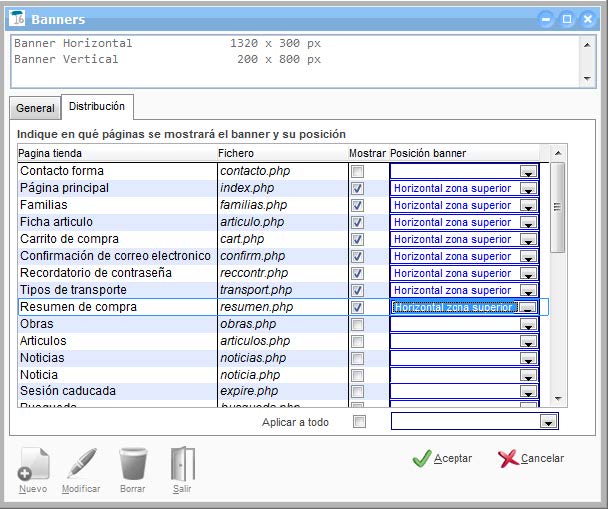This screenshot has width=609, height=509.
Task: Click the Fichero column header
Action: pos(282,153)
